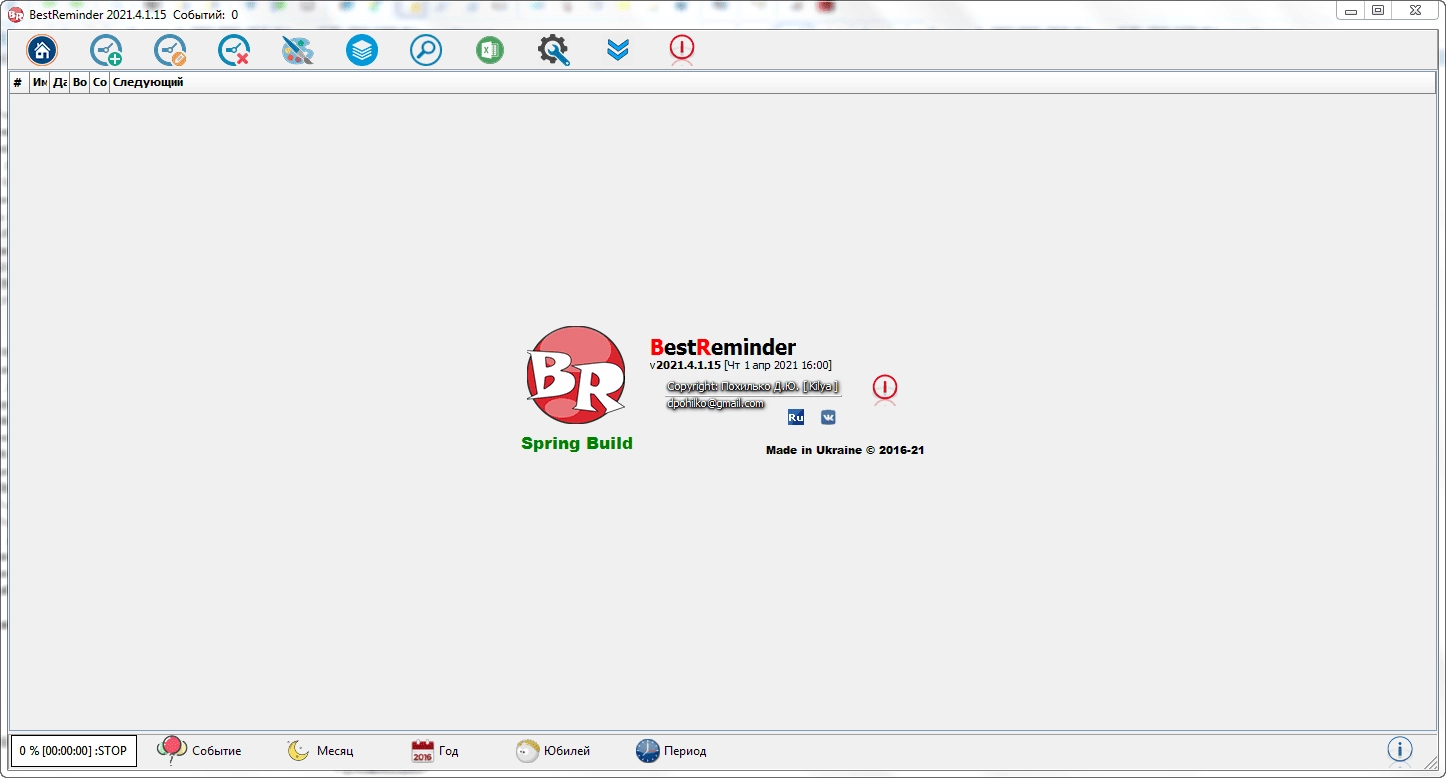Click the 'Со' column header
Image resolution: width=1446 pixels, height=778 pixels.
click(99, 82)
